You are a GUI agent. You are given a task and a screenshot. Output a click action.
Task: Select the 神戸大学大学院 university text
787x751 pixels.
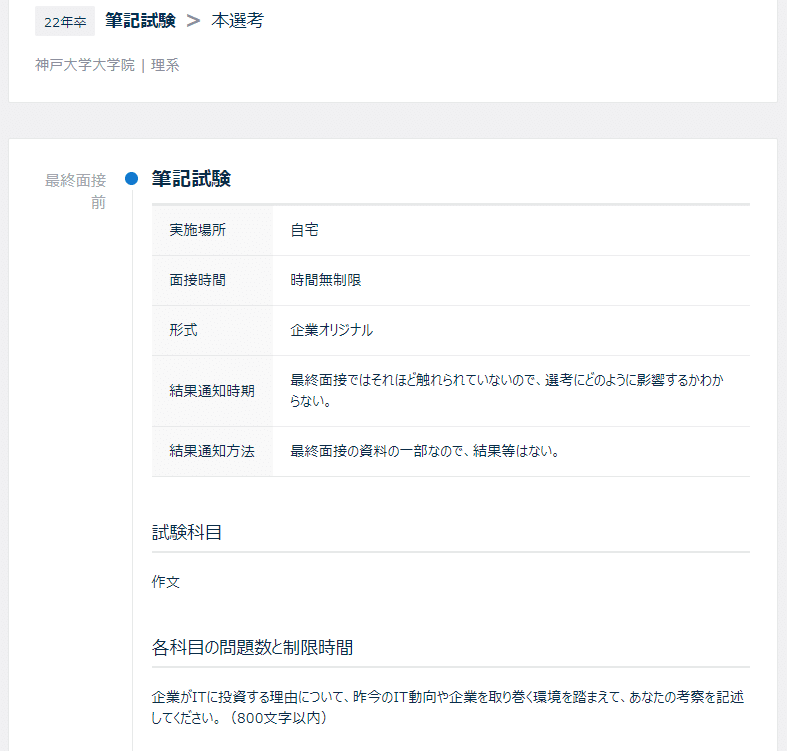pos(85,65)
